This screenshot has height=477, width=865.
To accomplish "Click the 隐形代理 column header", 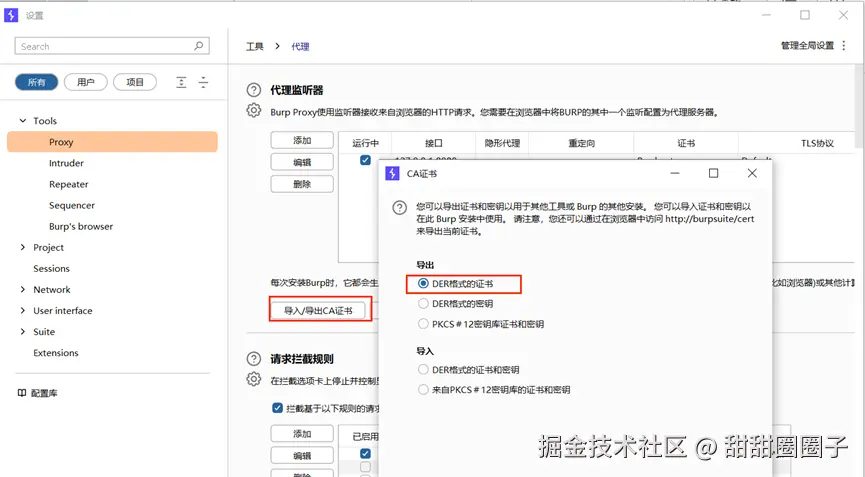I will 502,143.
